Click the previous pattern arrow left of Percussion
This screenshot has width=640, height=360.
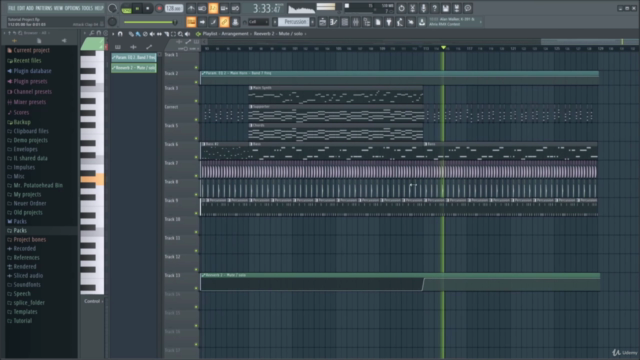click(275, 22)
